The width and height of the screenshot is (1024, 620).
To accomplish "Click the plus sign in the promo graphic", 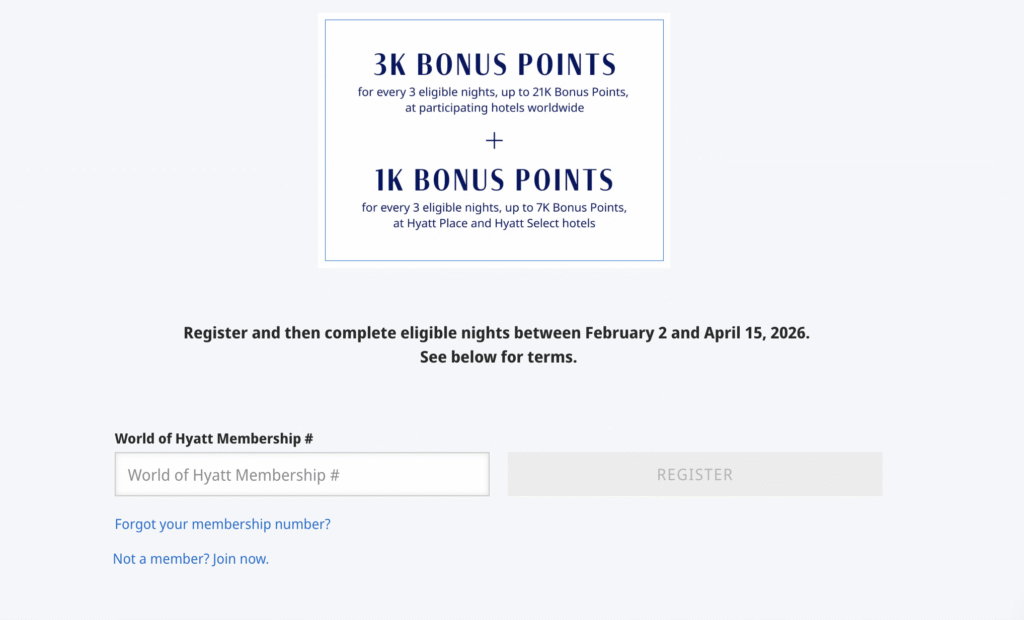I will [493, 141].
